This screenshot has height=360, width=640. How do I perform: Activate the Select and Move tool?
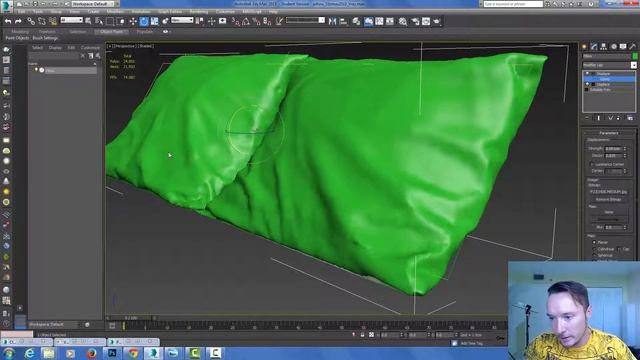click(133, 21)
